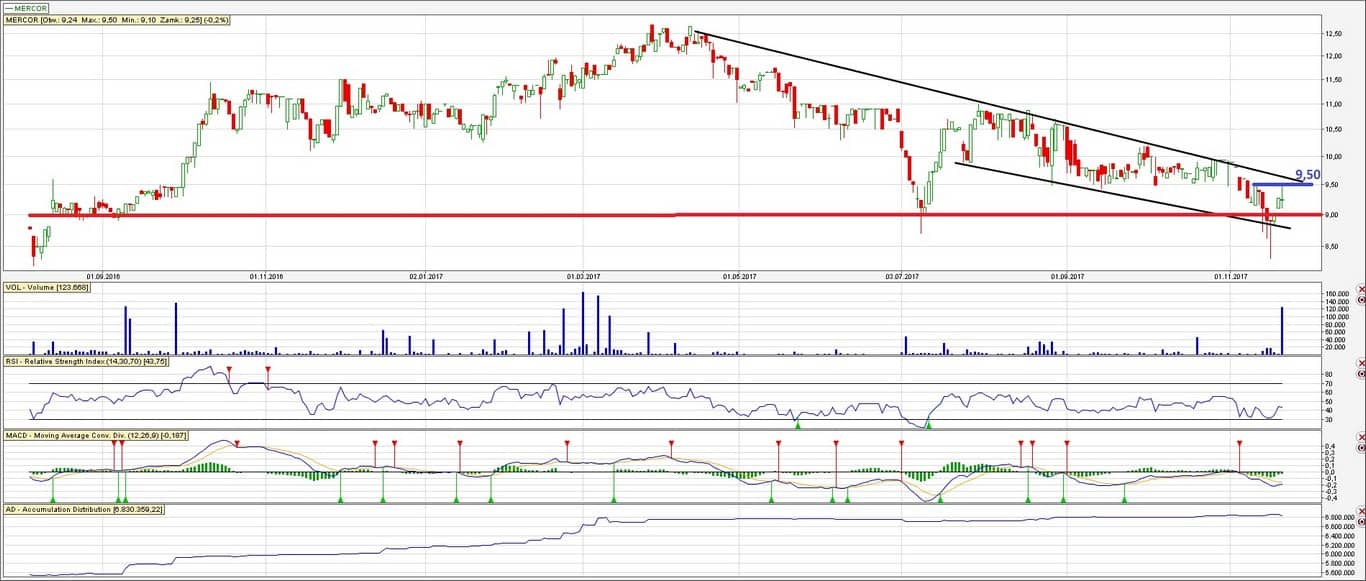
Task: Remove the RSI indicator panel with red X
Action: [1360, 364]
